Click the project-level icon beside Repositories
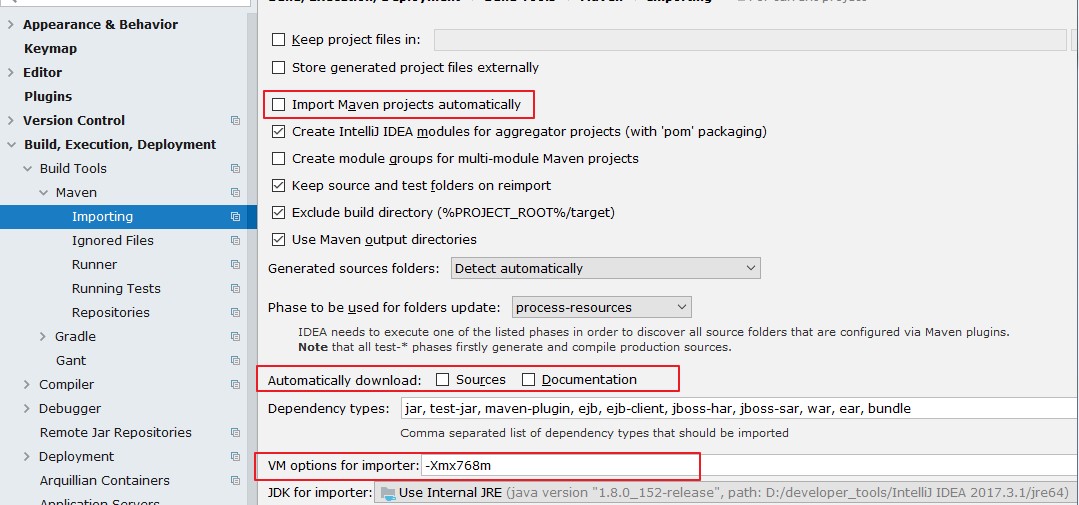The image size is (1079, 505). tap(235, 313)
